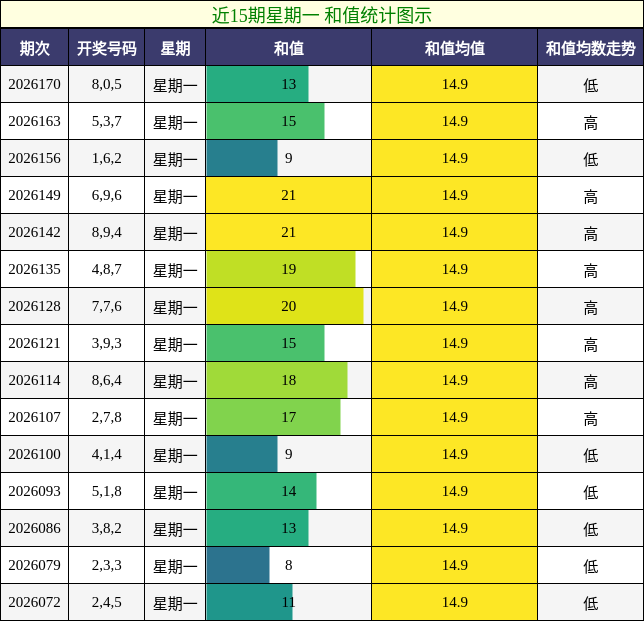Click winning numbers 3,8,2
The height and width of the screenshot is (621, 644).
click(107, 528)
